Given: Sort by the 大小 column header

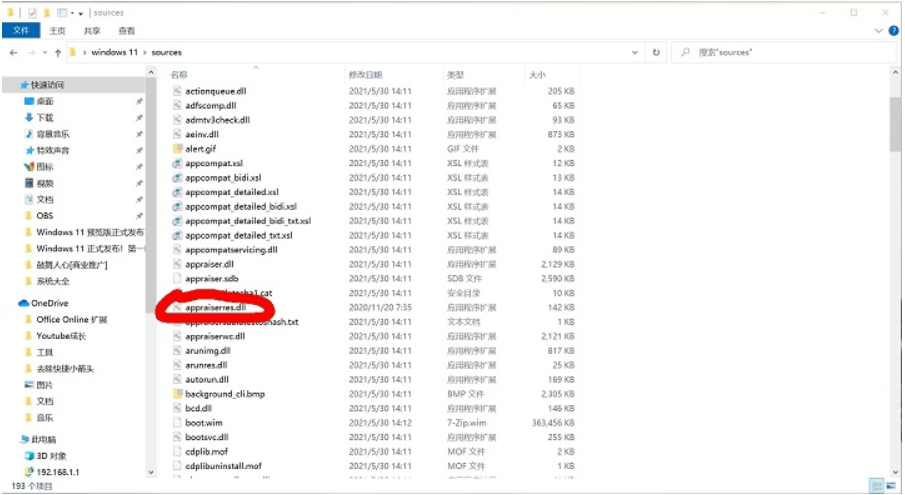Looking at the screenshot, I should point(537,75).
